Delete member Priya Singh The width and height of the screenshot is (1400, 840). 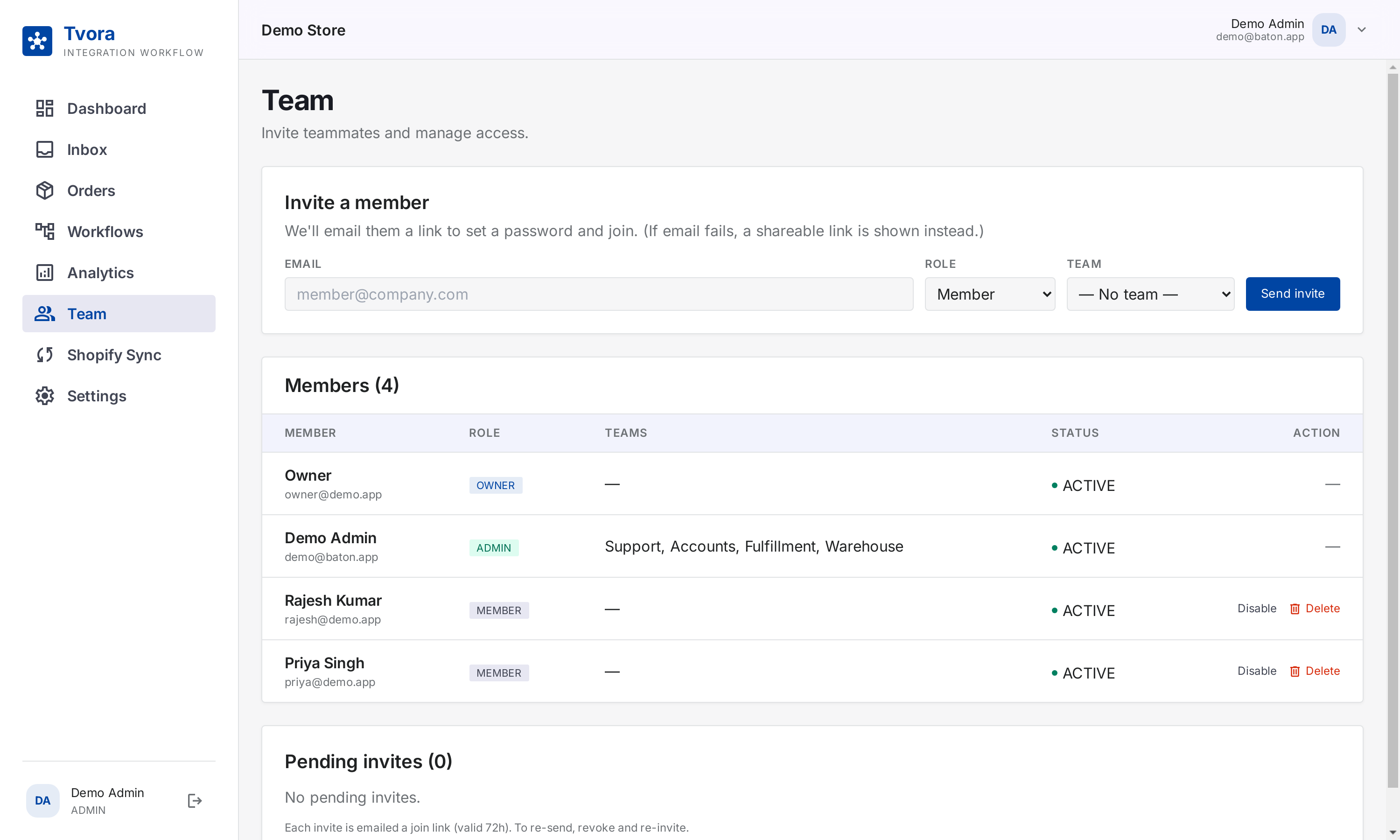pyautogui.click(x=1315, y=671)
